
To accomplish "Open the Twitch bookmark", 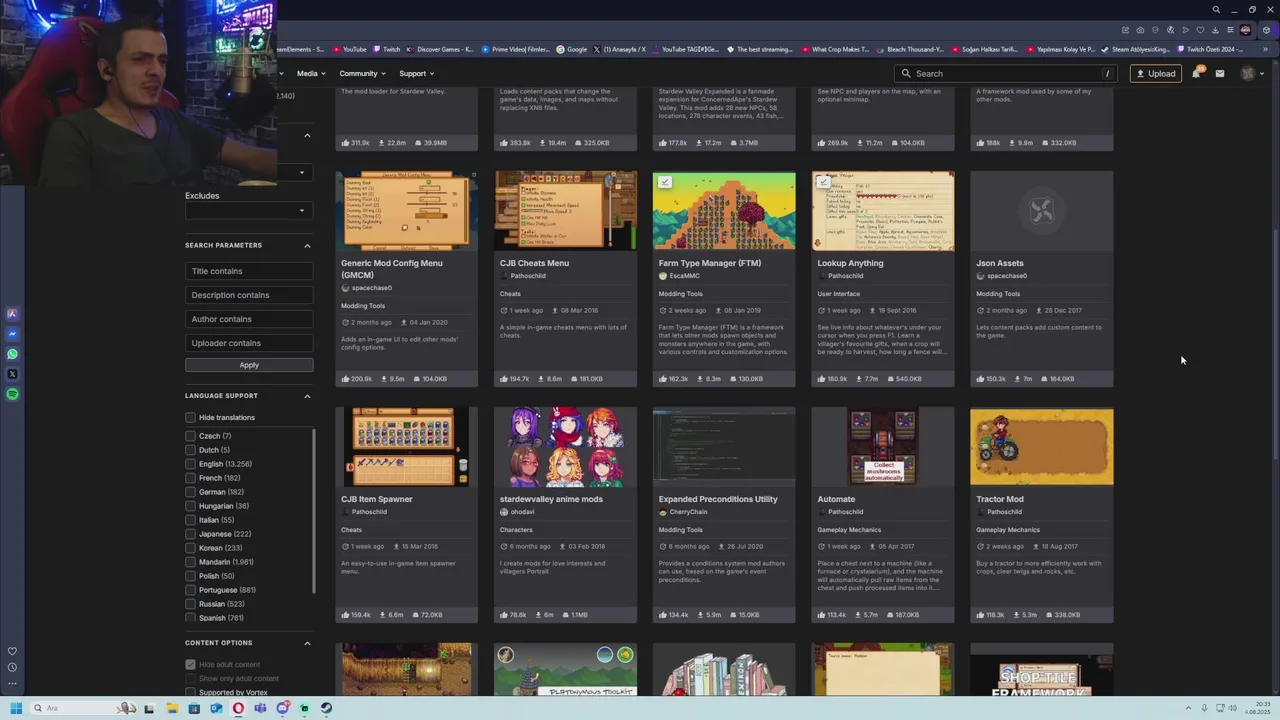I will click(387, 49).
